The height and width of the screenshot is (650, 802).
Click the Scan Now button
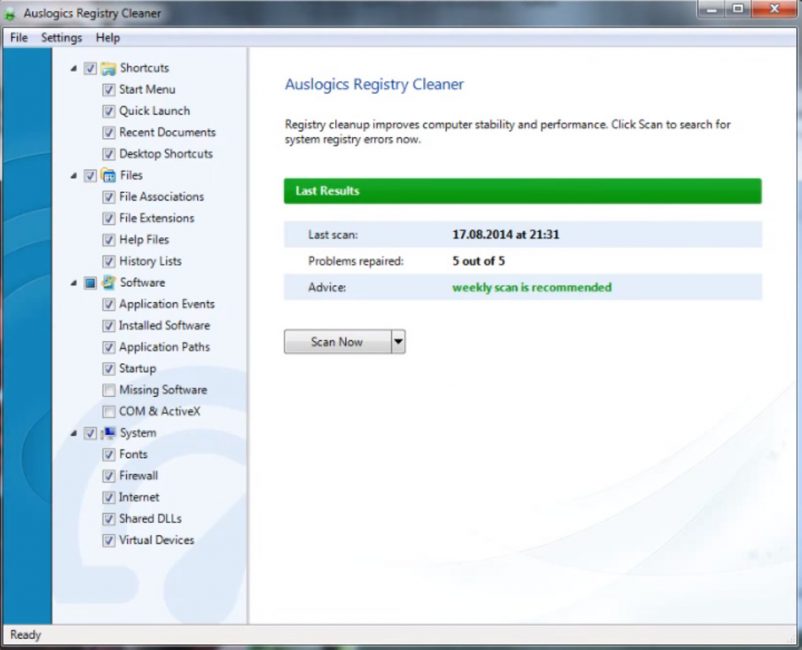click(x=338, y=342)
